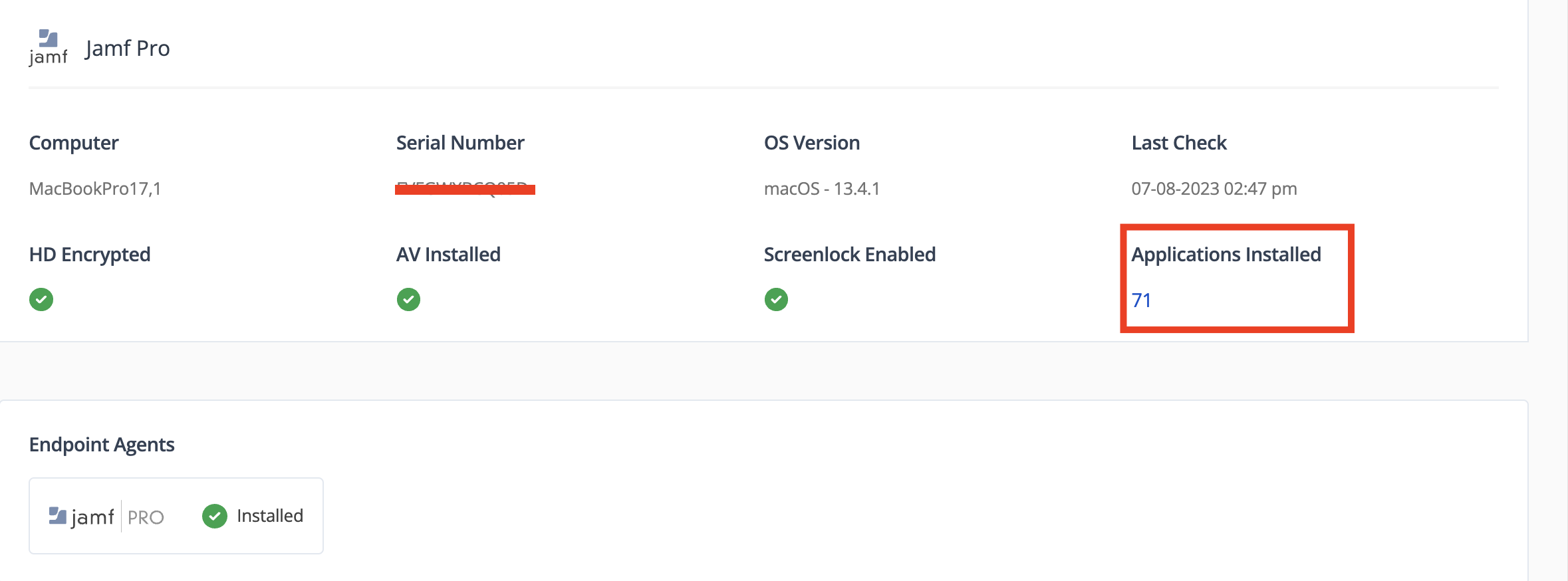
Task: Click the Installed green check in Endpoint Agents
Action: [215, 516]
